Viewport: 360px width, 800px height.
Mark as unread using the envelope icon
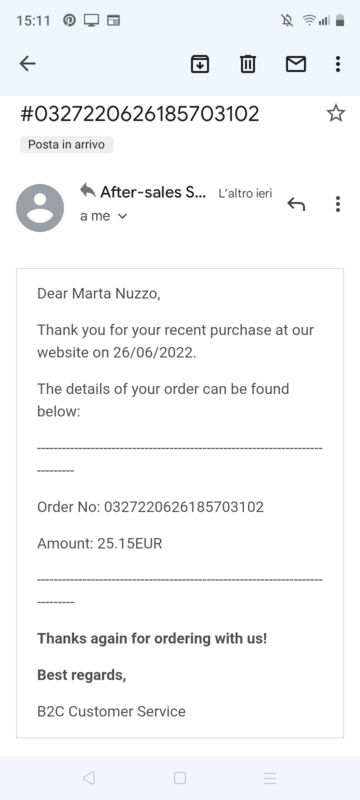(296, 64)
